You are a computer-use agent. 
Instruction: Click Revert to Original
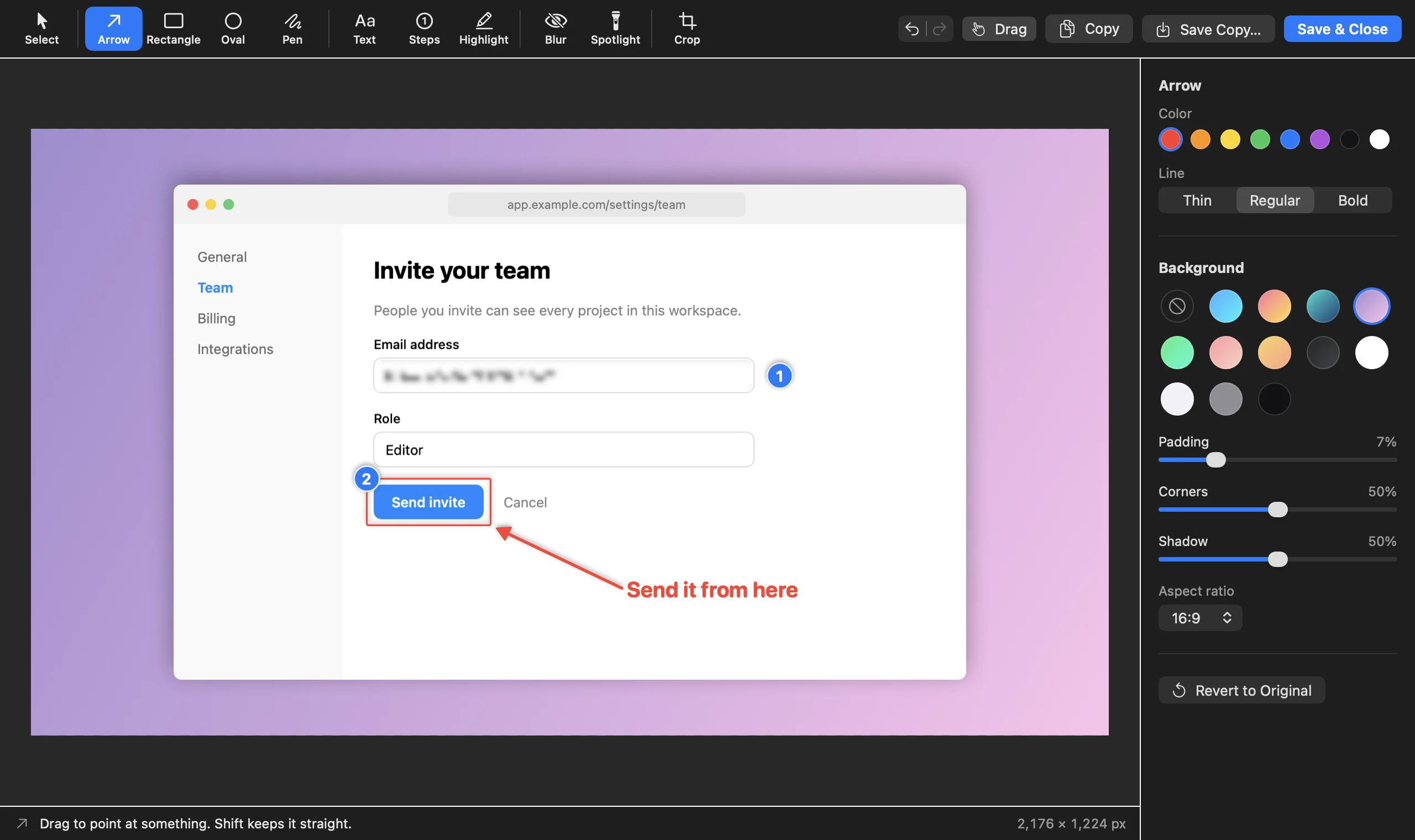click(x=1241, y=690)
